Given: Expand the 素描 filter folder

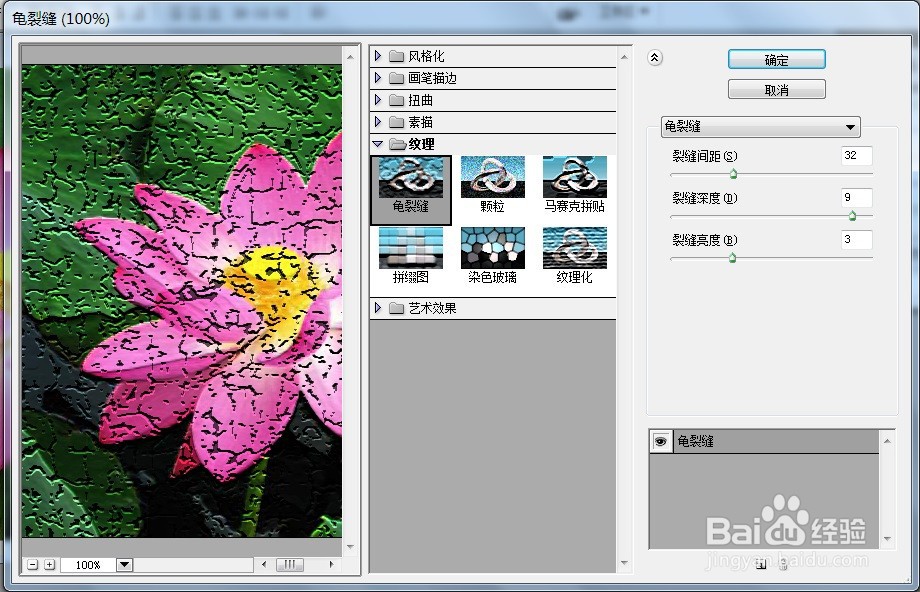Looking at the screenshot, I should 378,122.
